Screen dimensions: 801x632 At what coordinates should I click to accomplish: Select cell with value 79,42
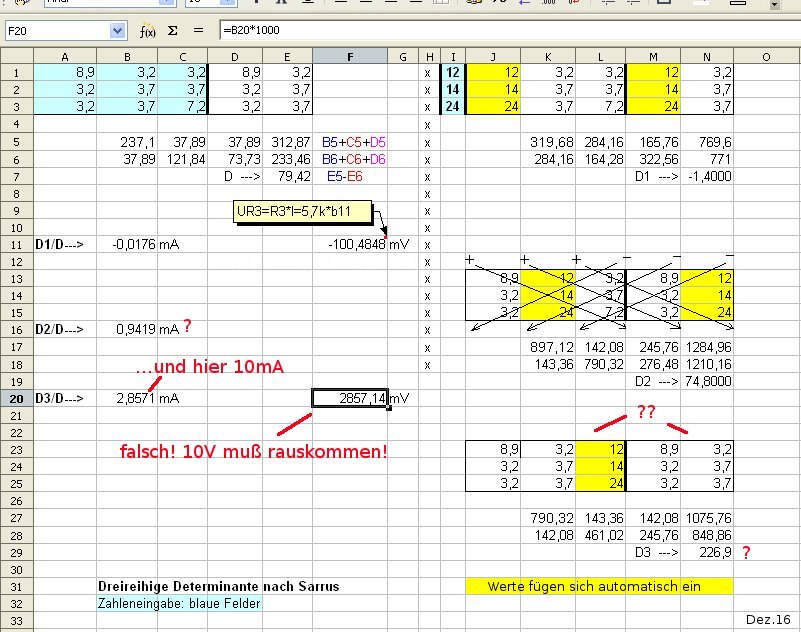coord(288,176)
